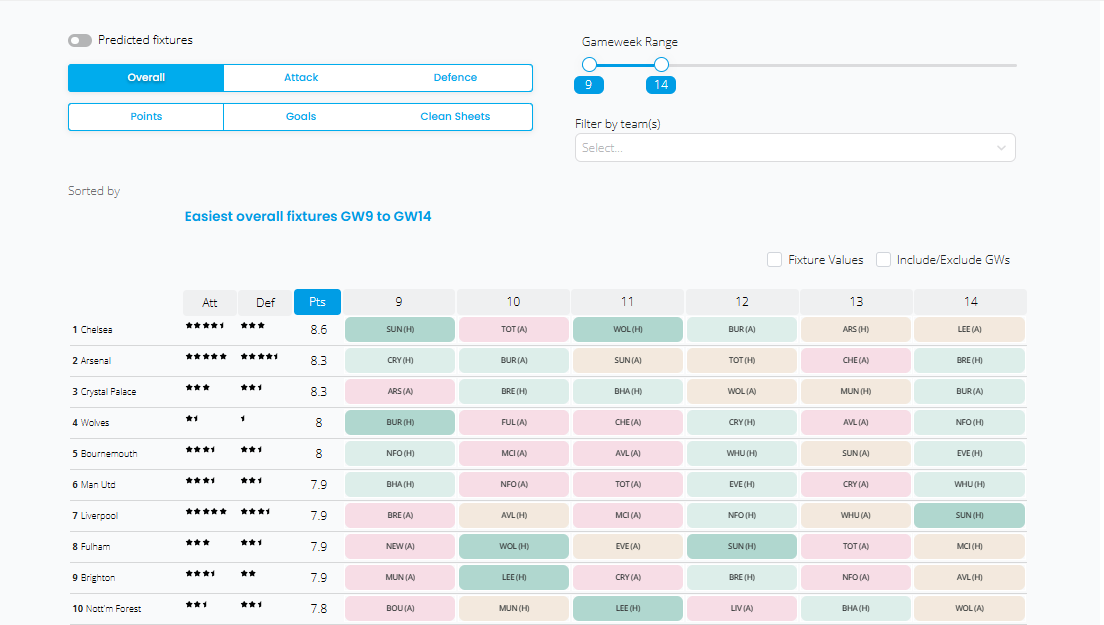
Task: Click Chelsea's ARS (H) fixture cell
Action: [855, 329]
